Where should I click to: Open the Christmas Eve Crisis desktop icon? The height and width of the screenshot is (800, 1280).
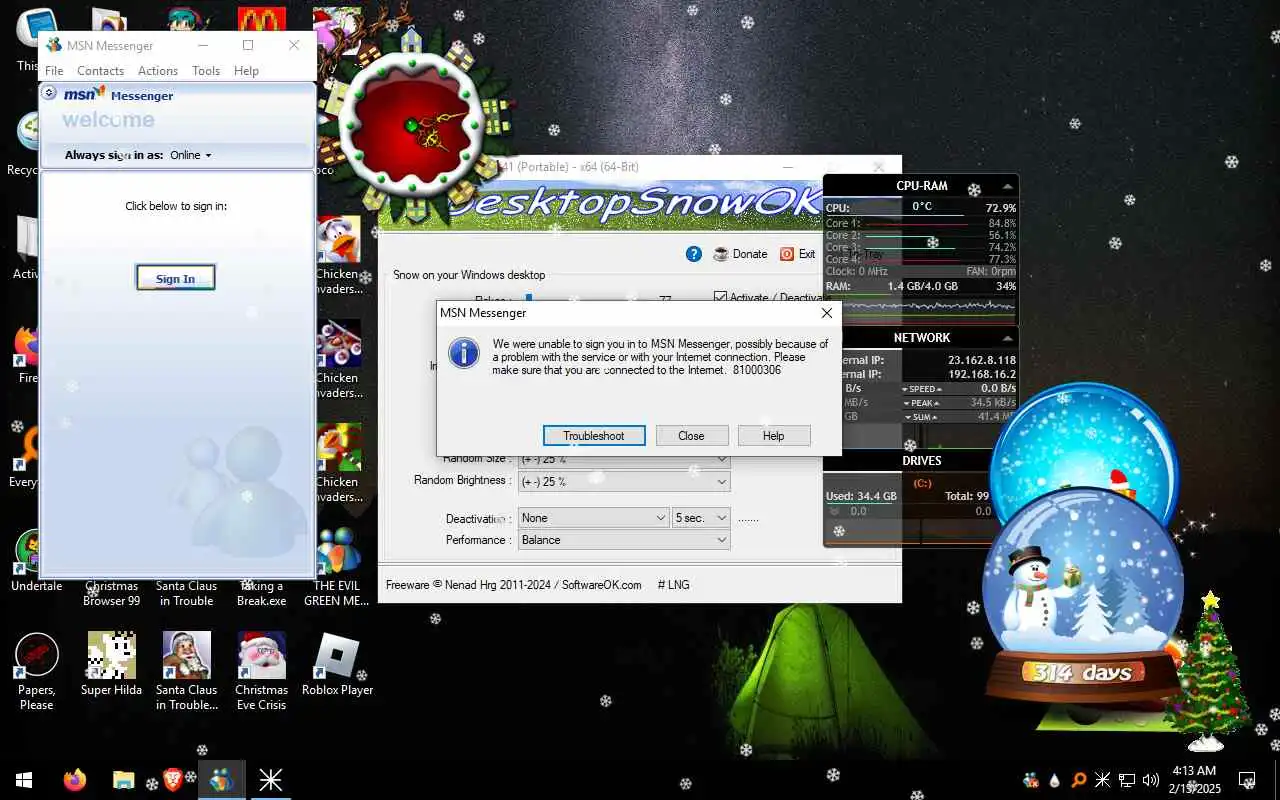click(261, 670)
